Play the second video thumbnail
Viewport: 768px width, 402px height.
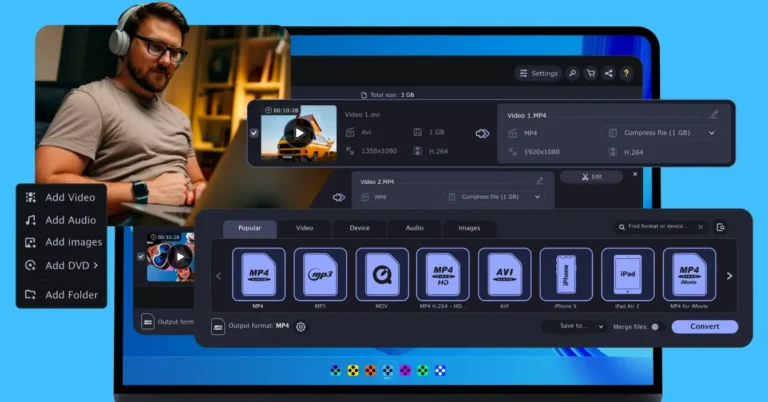[180, 257]
